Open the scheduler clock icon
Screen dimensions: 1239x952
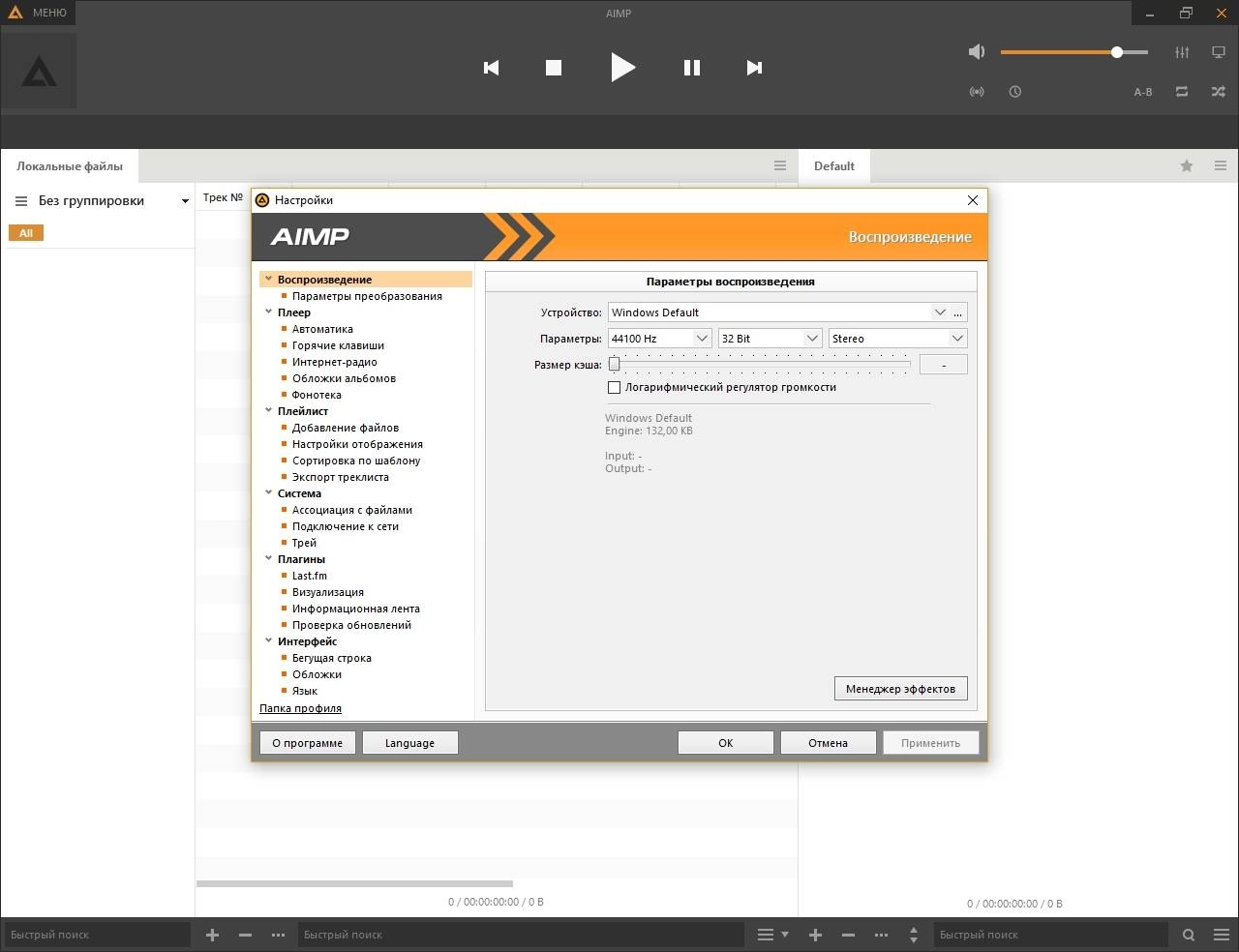point(1014,92)
